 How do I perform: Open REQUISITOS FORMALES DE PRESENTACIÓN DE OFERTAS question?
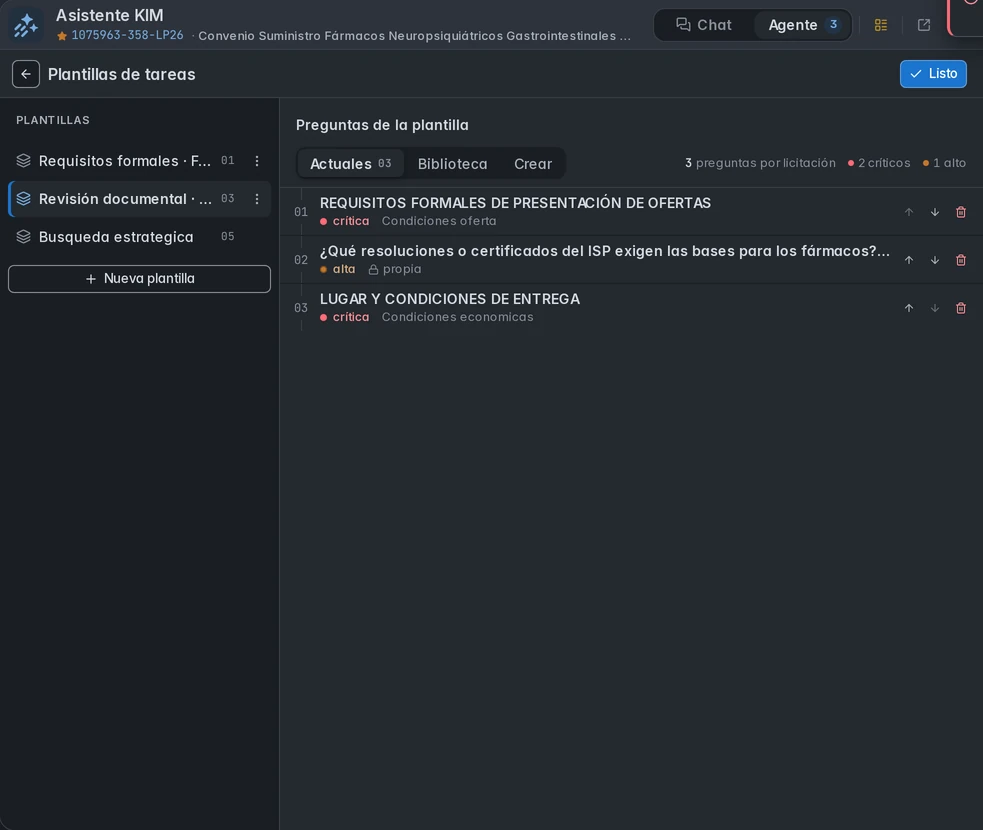515,203
